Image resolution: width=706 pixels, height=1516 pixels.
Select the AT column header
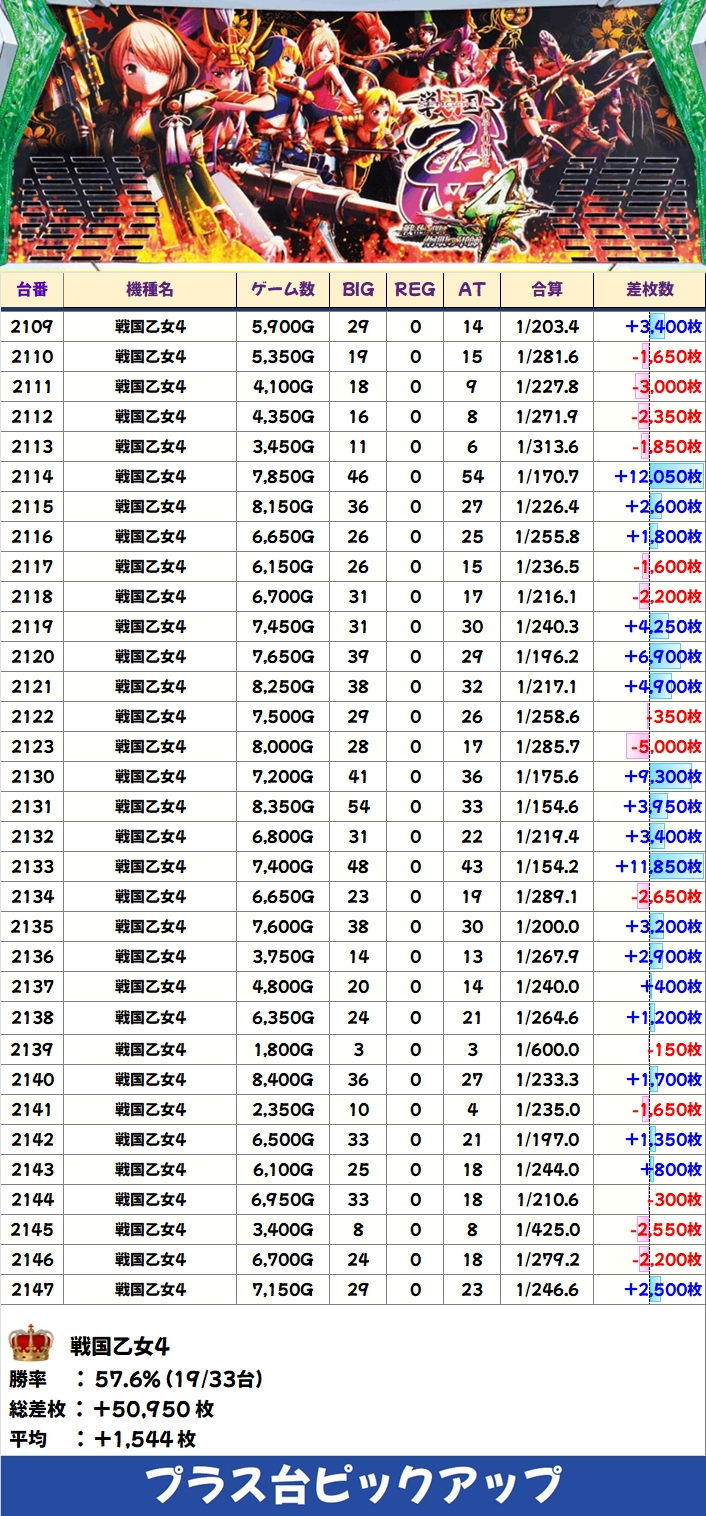click(472, 289)
